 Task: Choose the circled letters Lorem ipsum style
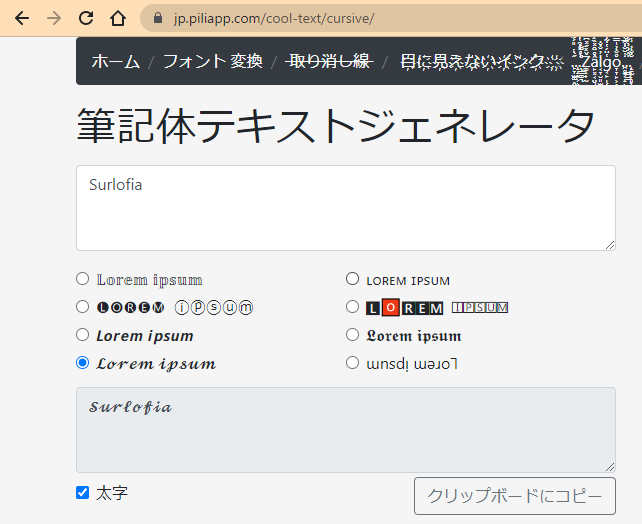pyautogui.click(x=82, y=307)
